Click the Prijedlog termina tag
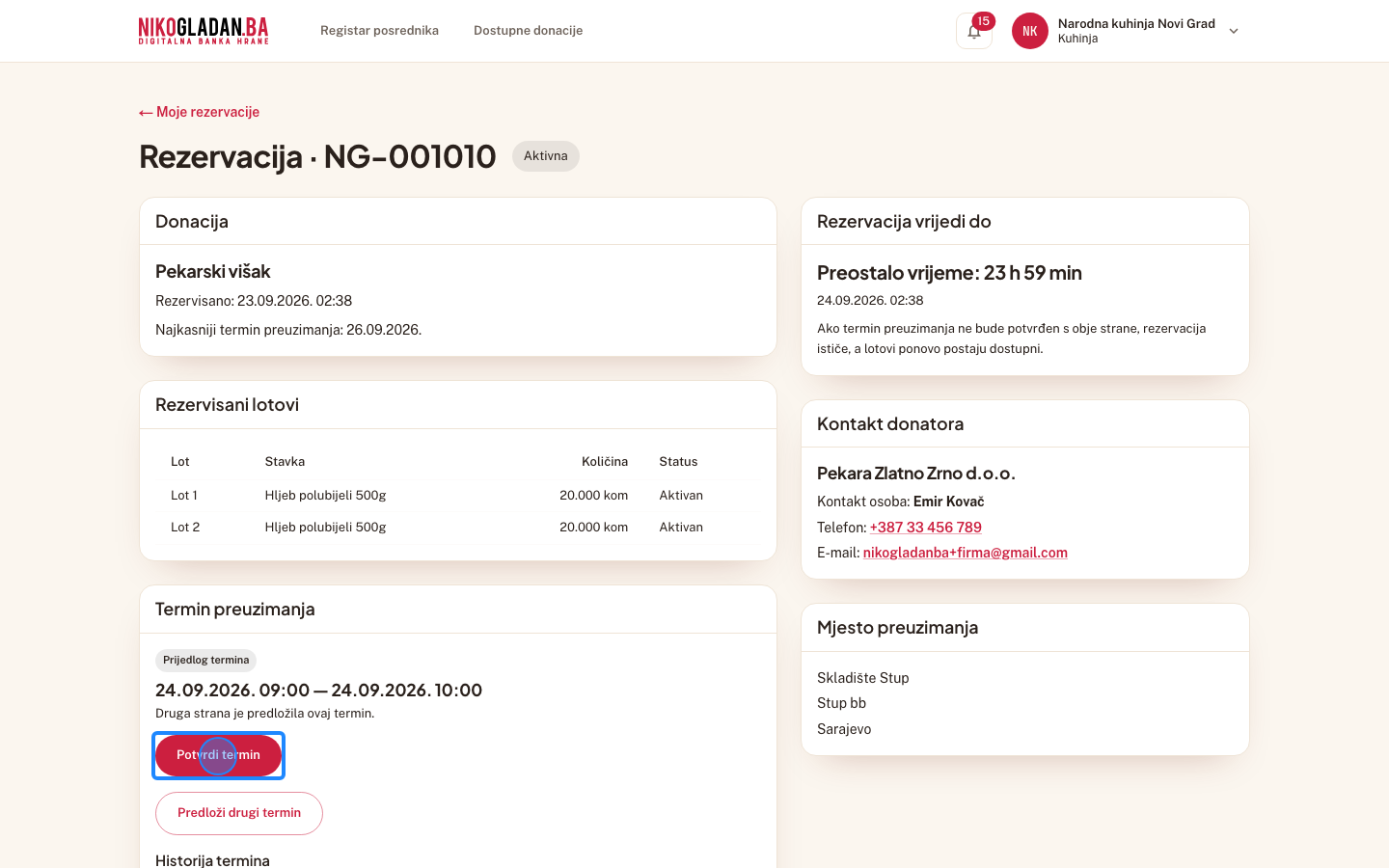This screenshot has width=1389, height=868. tap(205, 661)
